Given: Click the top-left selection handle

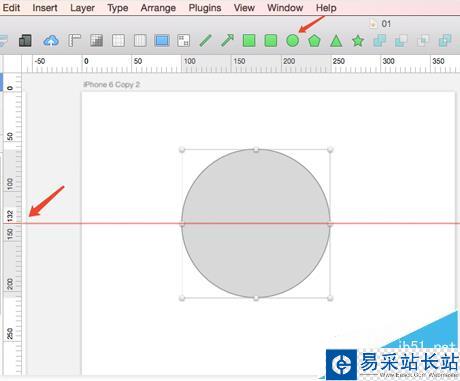Looking at the screenshot, I should coord(182,150).
